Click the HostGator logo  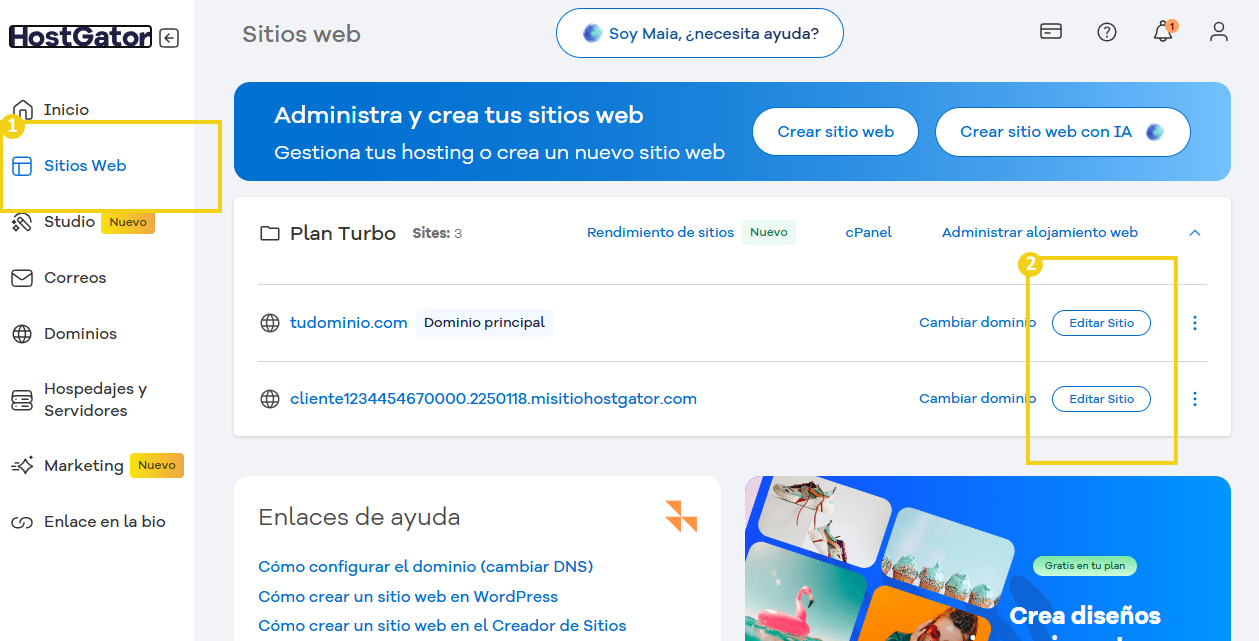[x=81, y=37]
